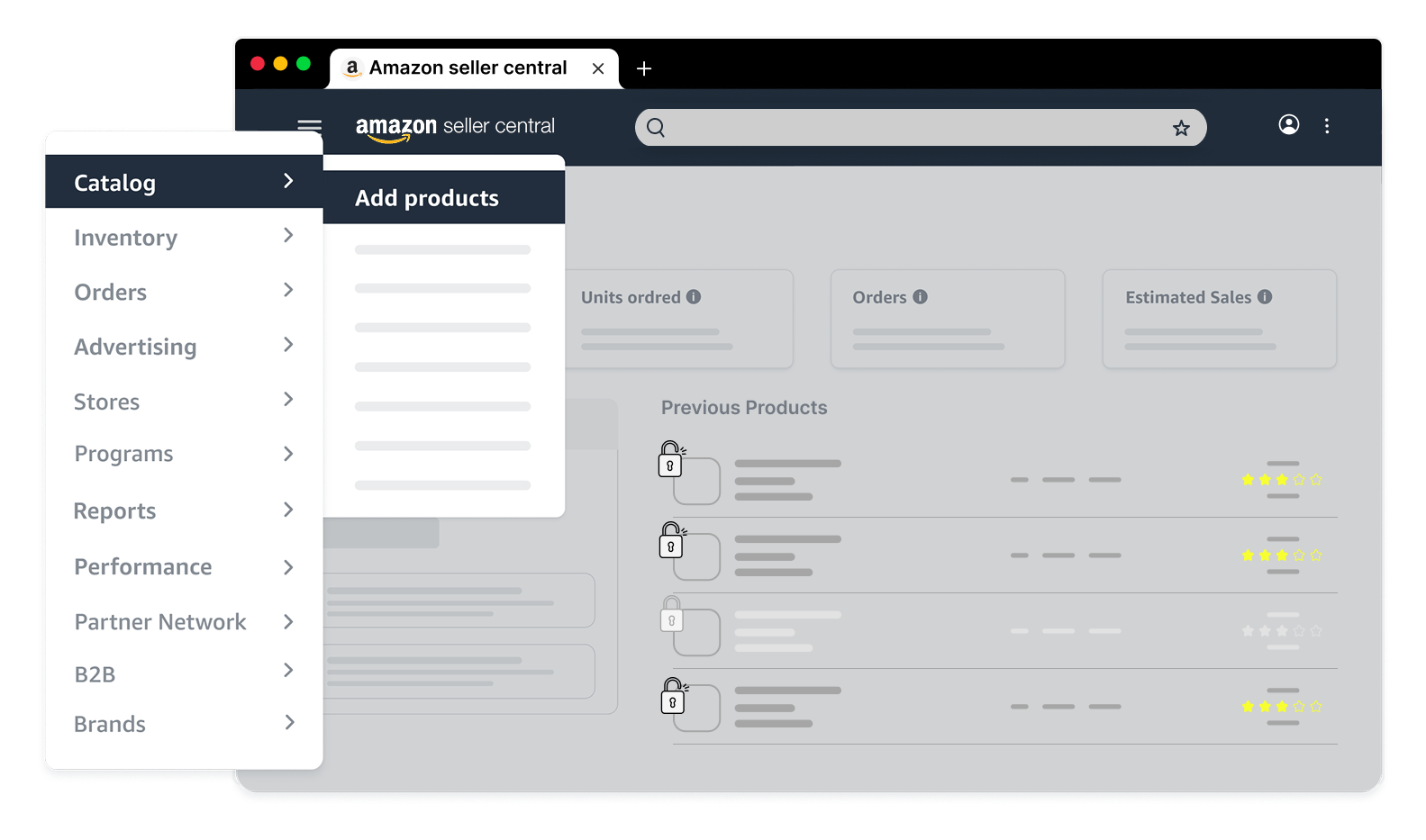Expand the Orders menu chevron
This screenshot has width=1426, height=840.
point(288,290)
